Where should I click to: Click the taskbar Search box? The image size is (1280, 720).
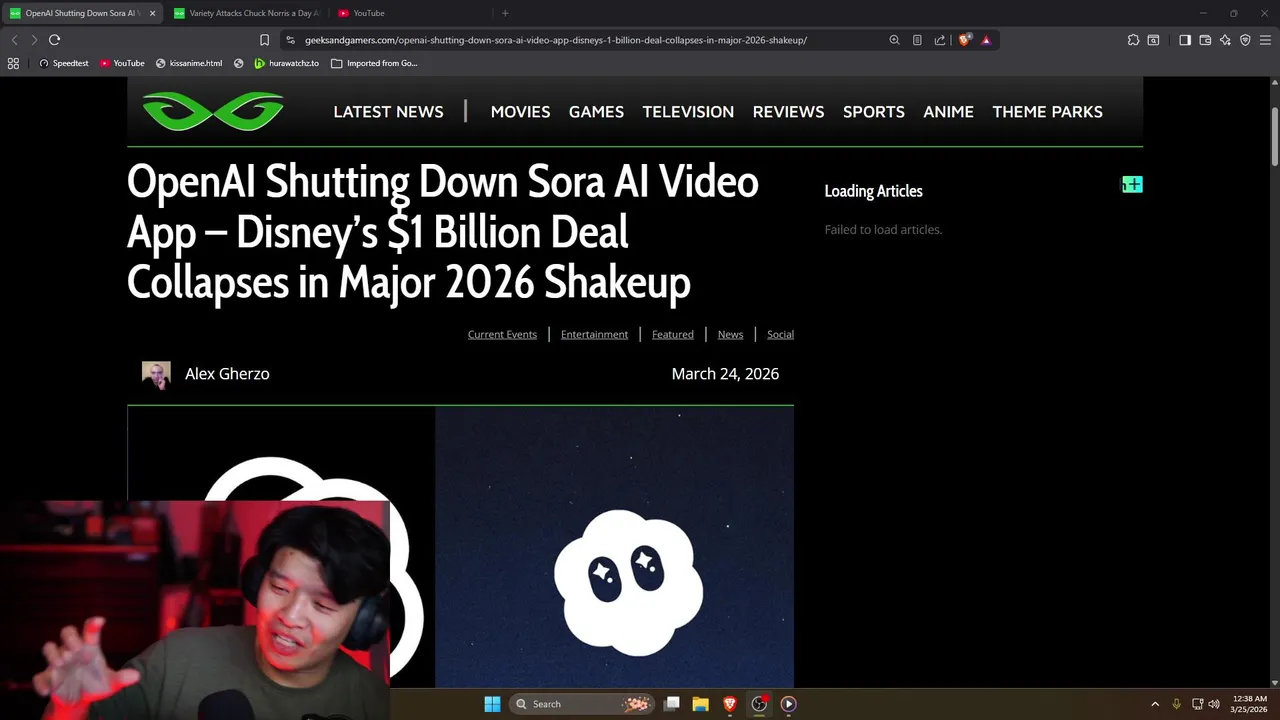pos(581,704)
